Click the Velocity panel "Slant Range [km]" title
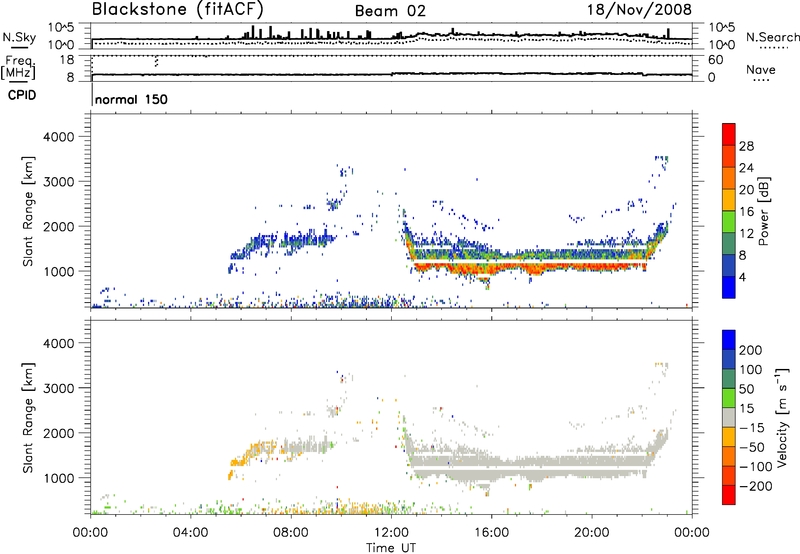The height and width of the screenshot is (554, 800). coord(28,417)
